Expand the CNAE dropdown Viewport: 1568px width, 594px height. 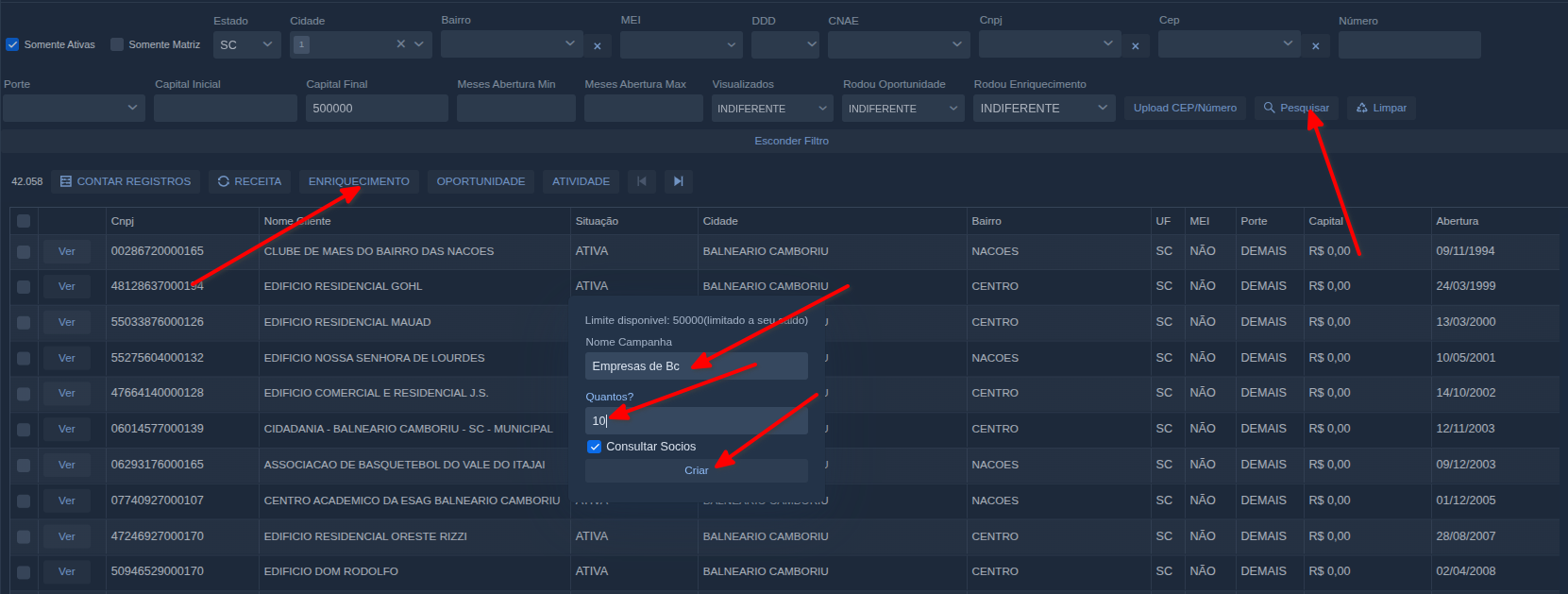899,44
